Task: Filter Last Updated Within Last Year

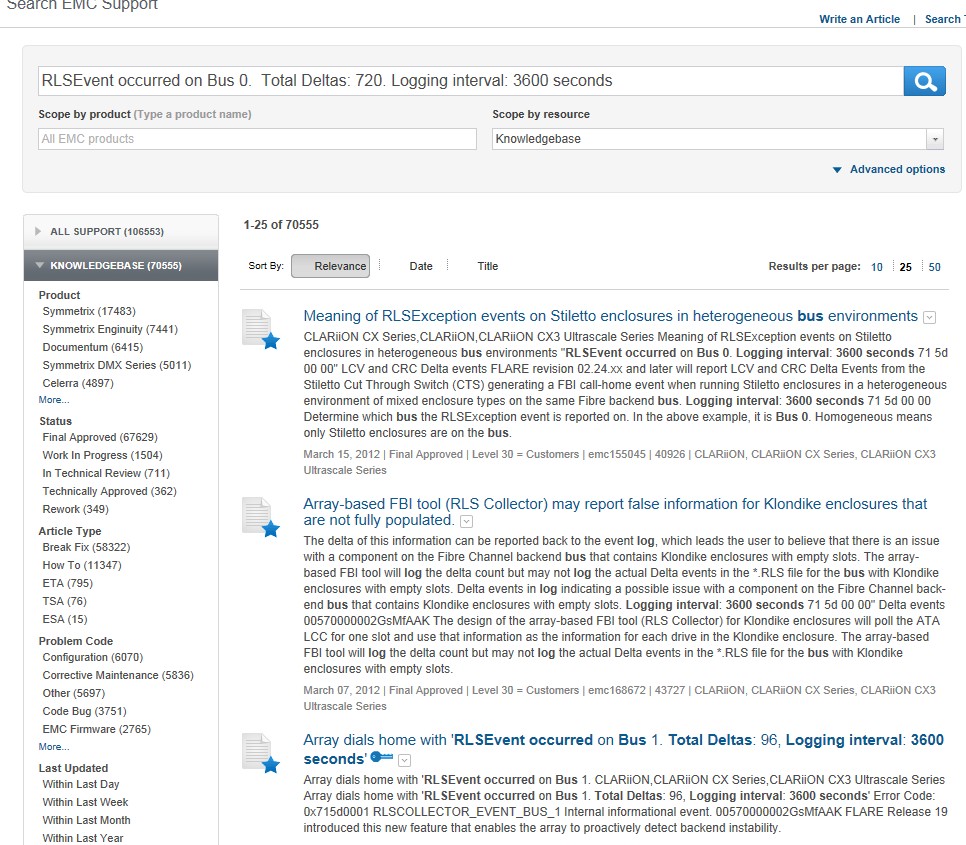Action: pos(83,838)
